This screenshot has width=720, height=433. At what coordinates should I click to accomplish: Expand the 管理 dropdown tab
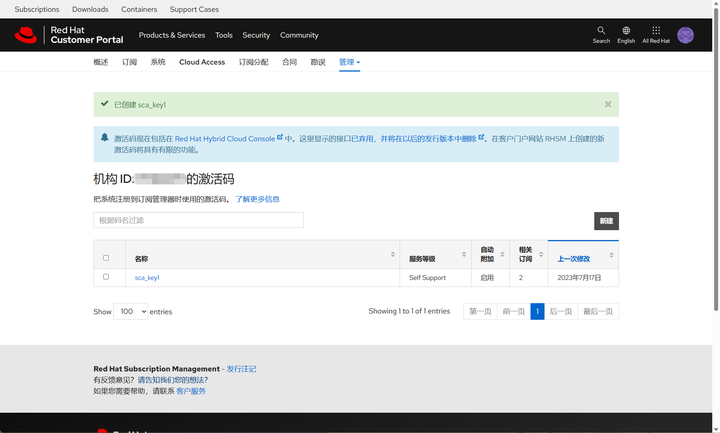pyautogui.click(x=349, y=62)
